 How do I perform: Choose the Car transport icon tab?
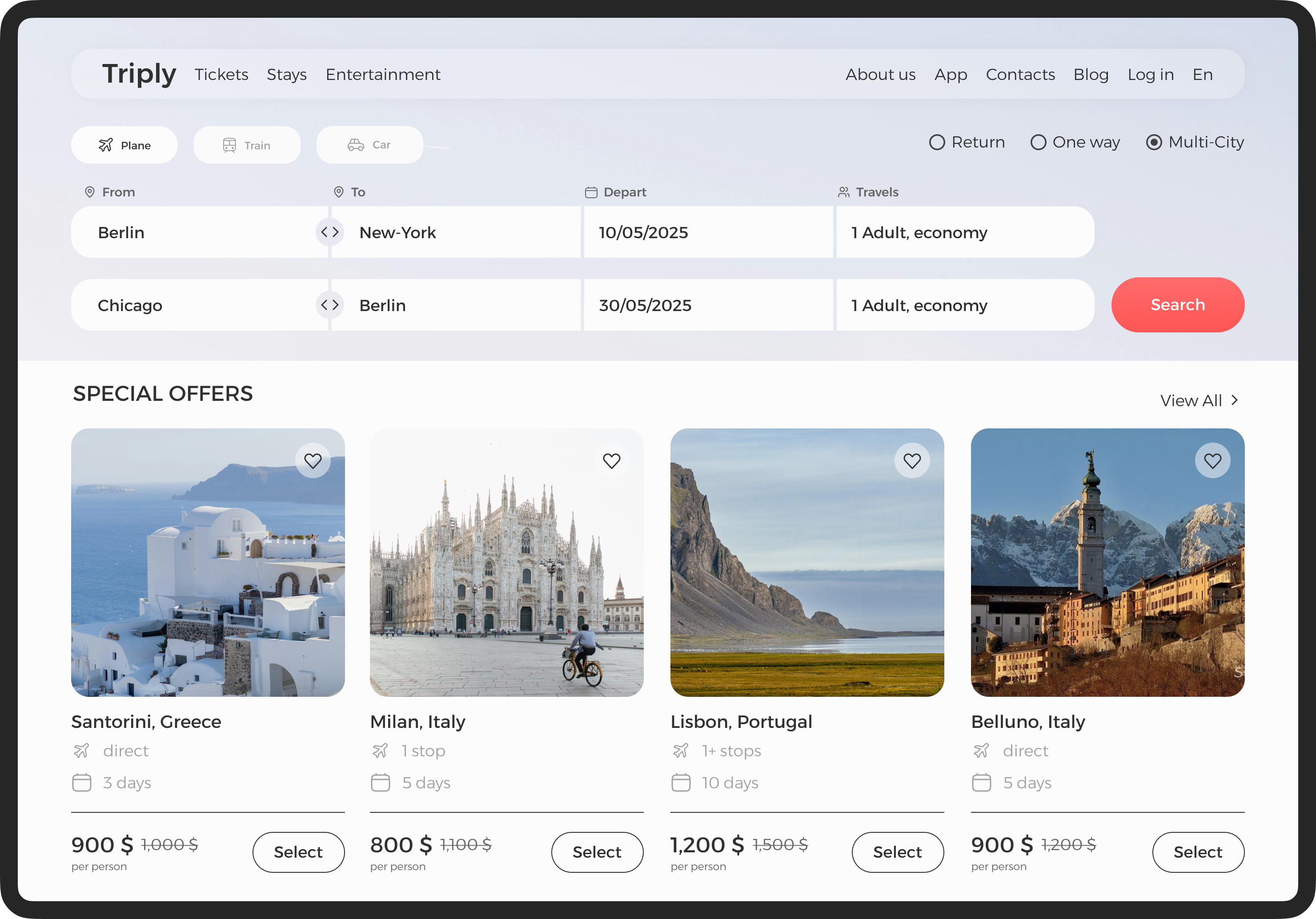(x=370, y=145)
